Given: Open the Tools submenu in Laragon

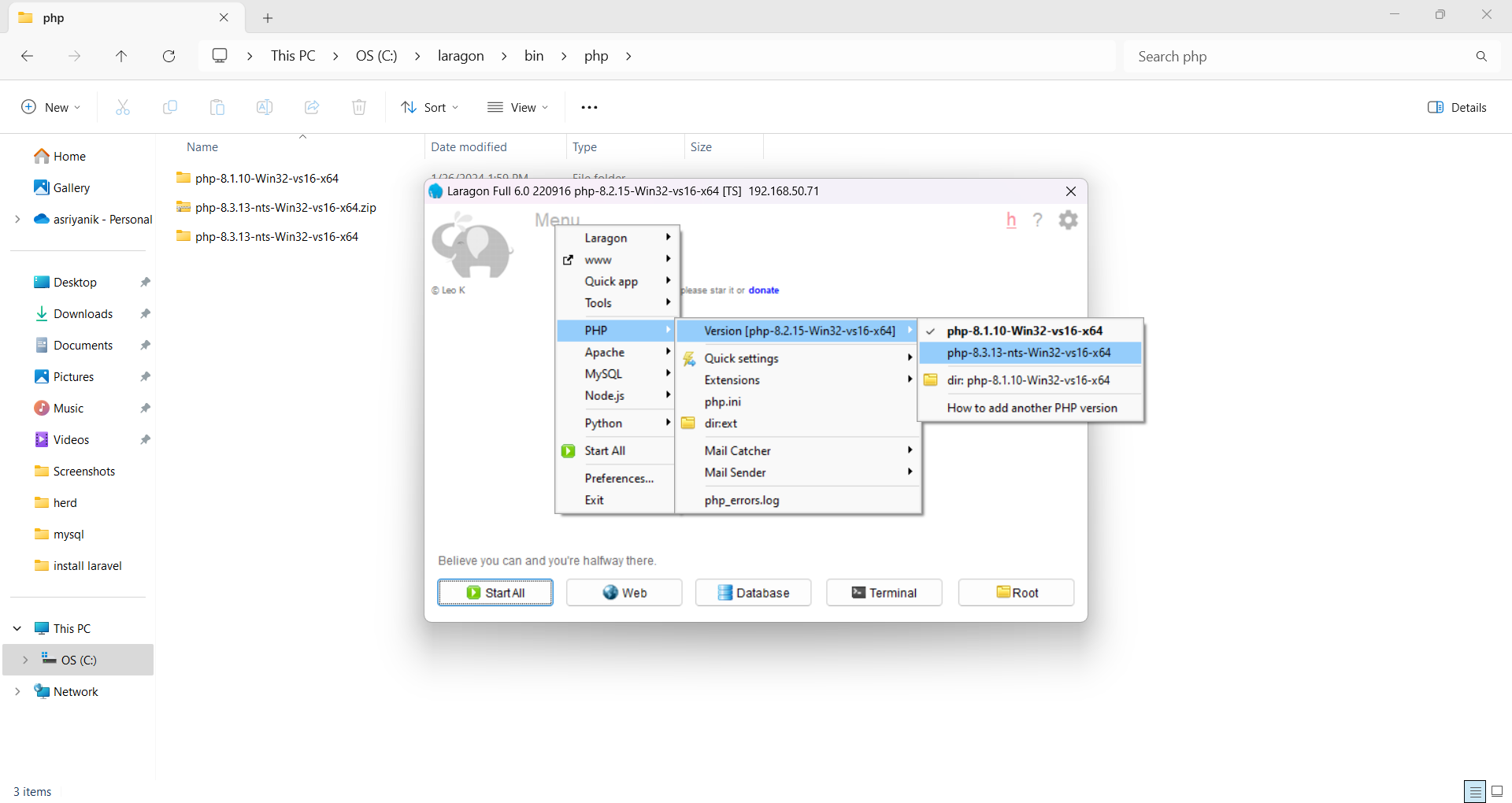Looking at the screenshot, I should tap(598, 303).
